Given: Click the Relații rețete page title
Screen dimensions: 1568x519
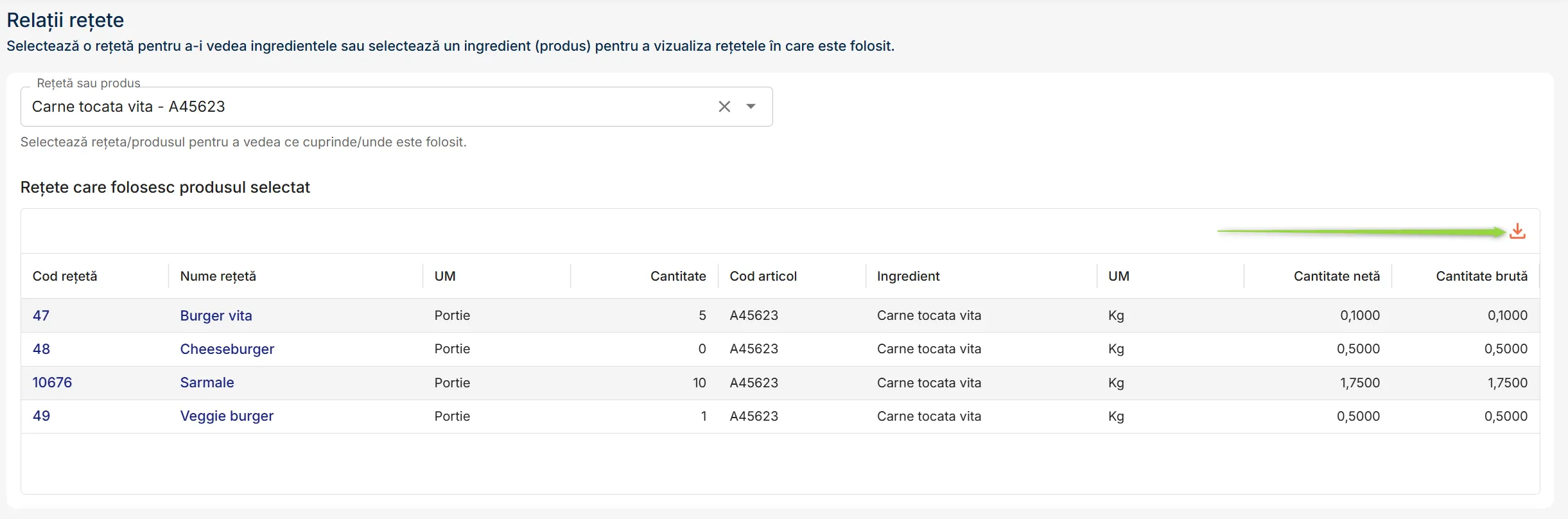Looking at the screenshot, I should 65,21.
